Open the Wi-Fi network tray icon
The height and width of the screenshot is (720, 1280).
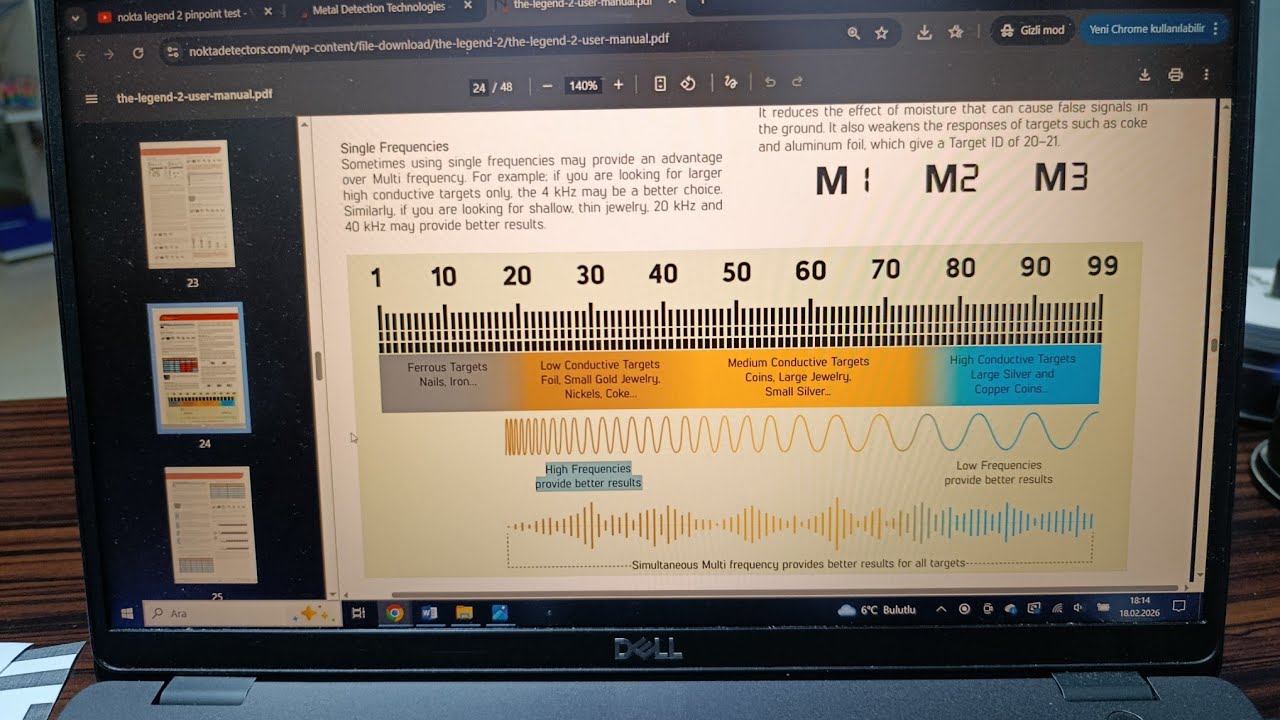[1056, 608]
